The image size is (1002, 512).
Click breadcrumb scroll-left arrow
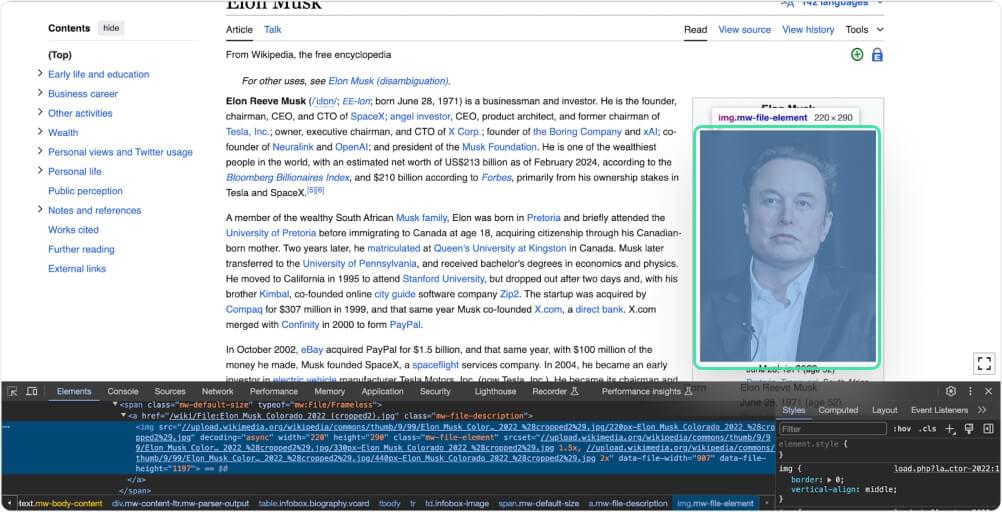[x=8, y=503]
